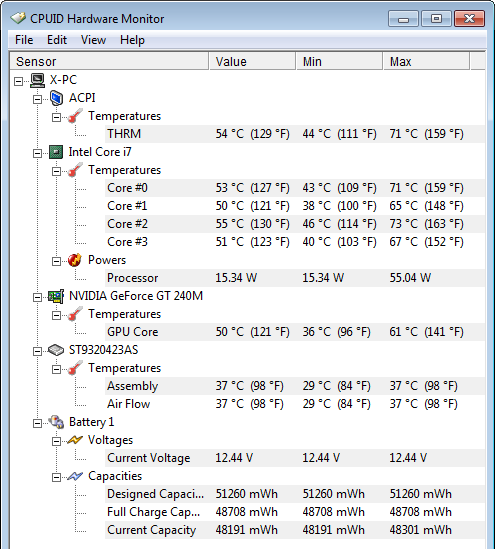This screenshot has width=495, height=549.
Task: Click the Sensor column header
Action: point(109,62)
